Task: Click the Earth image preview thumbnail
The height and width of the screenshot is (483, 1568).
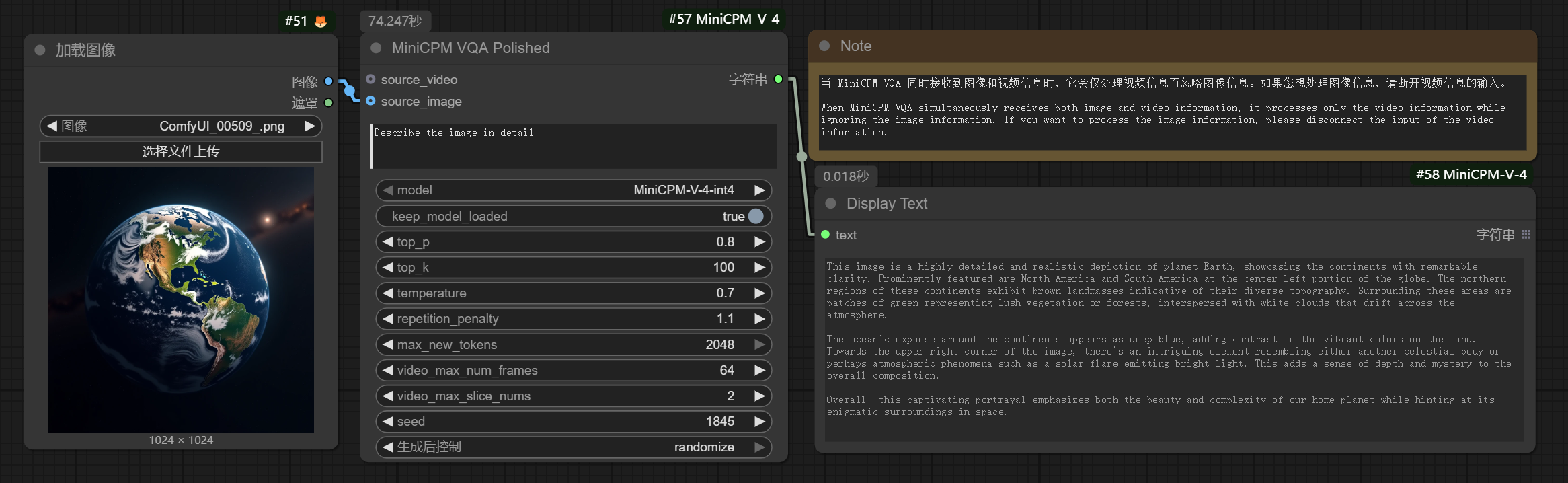Action: click(181, 300)
